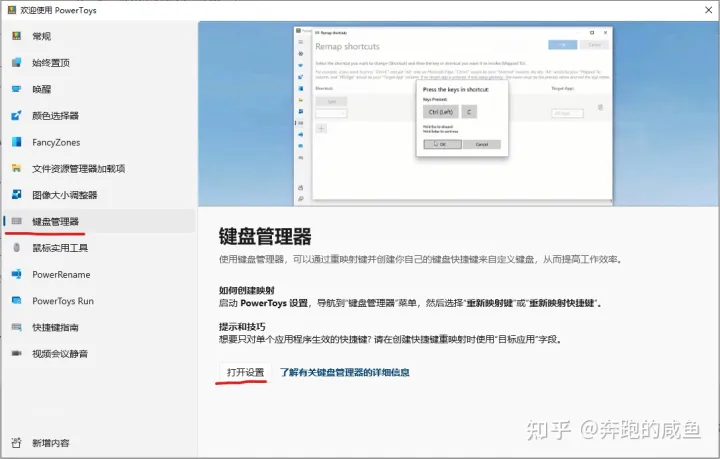The image size is (720, 459).
Task: Click the 快捷键指南 icon
Action: click(17, 327)
